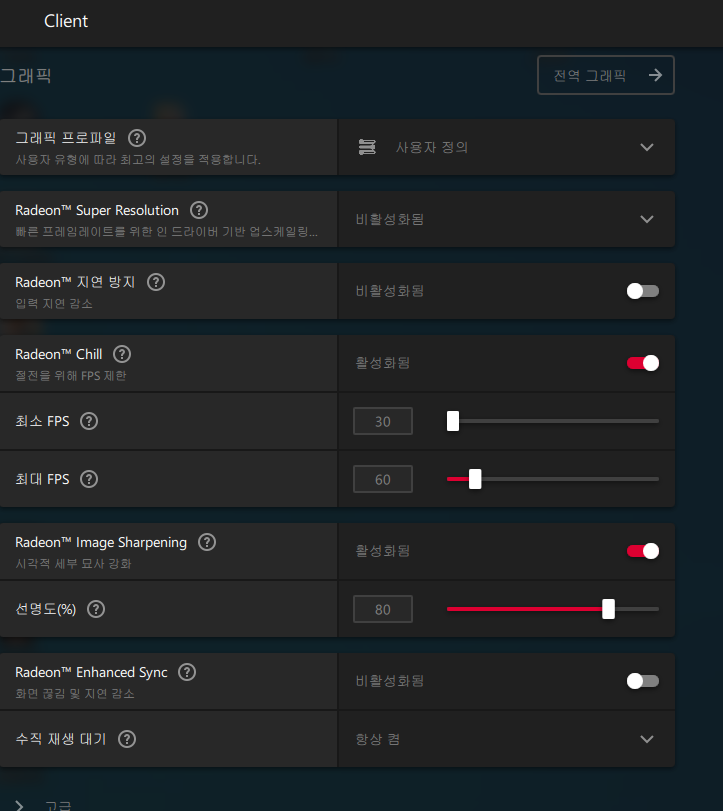Click the 선명도 slider handle
This screenshot has height=811, width=723.
point(609,609)
